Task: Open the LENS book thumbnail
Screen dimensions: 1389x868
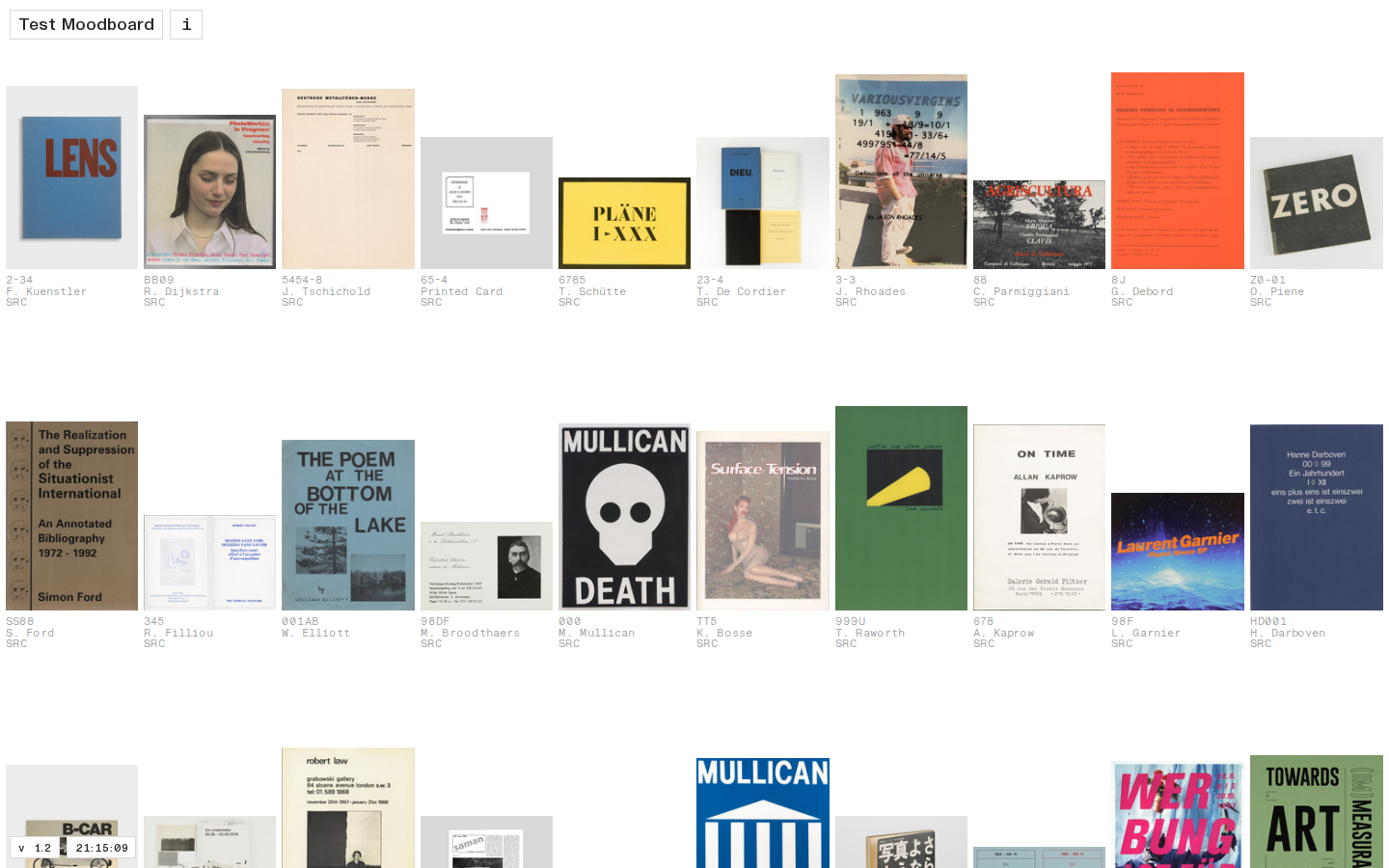Action: pyautogui.click(x=71, y=177)
